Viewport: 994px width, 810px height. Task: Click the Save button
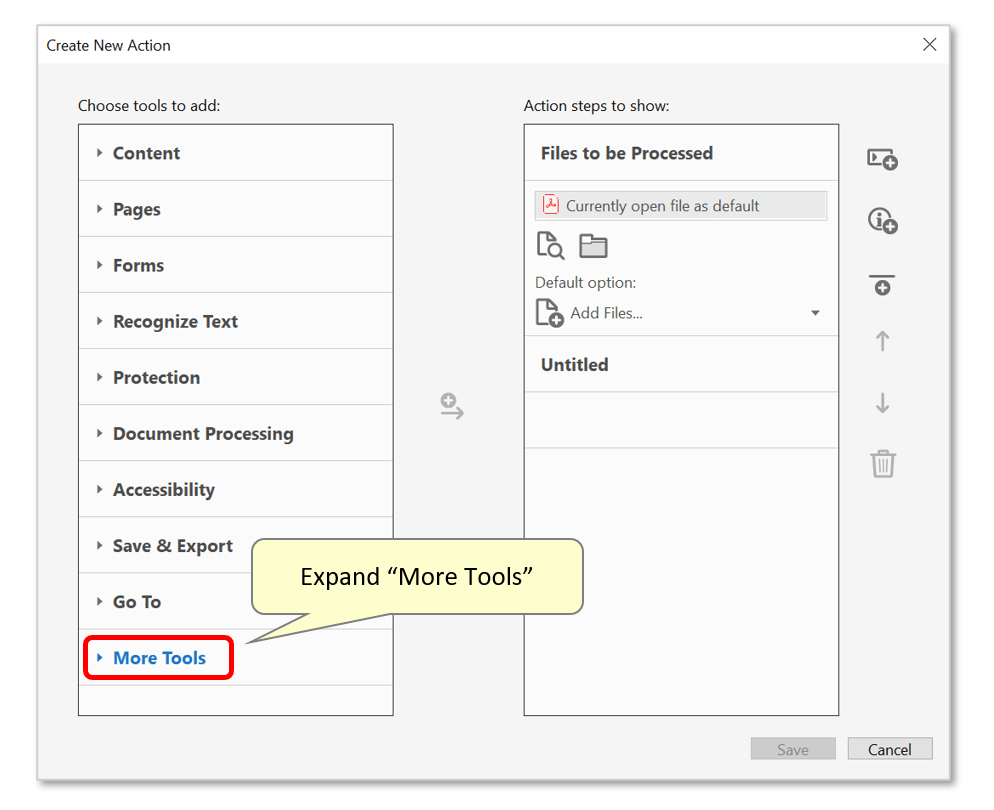(x=793, y=749)
